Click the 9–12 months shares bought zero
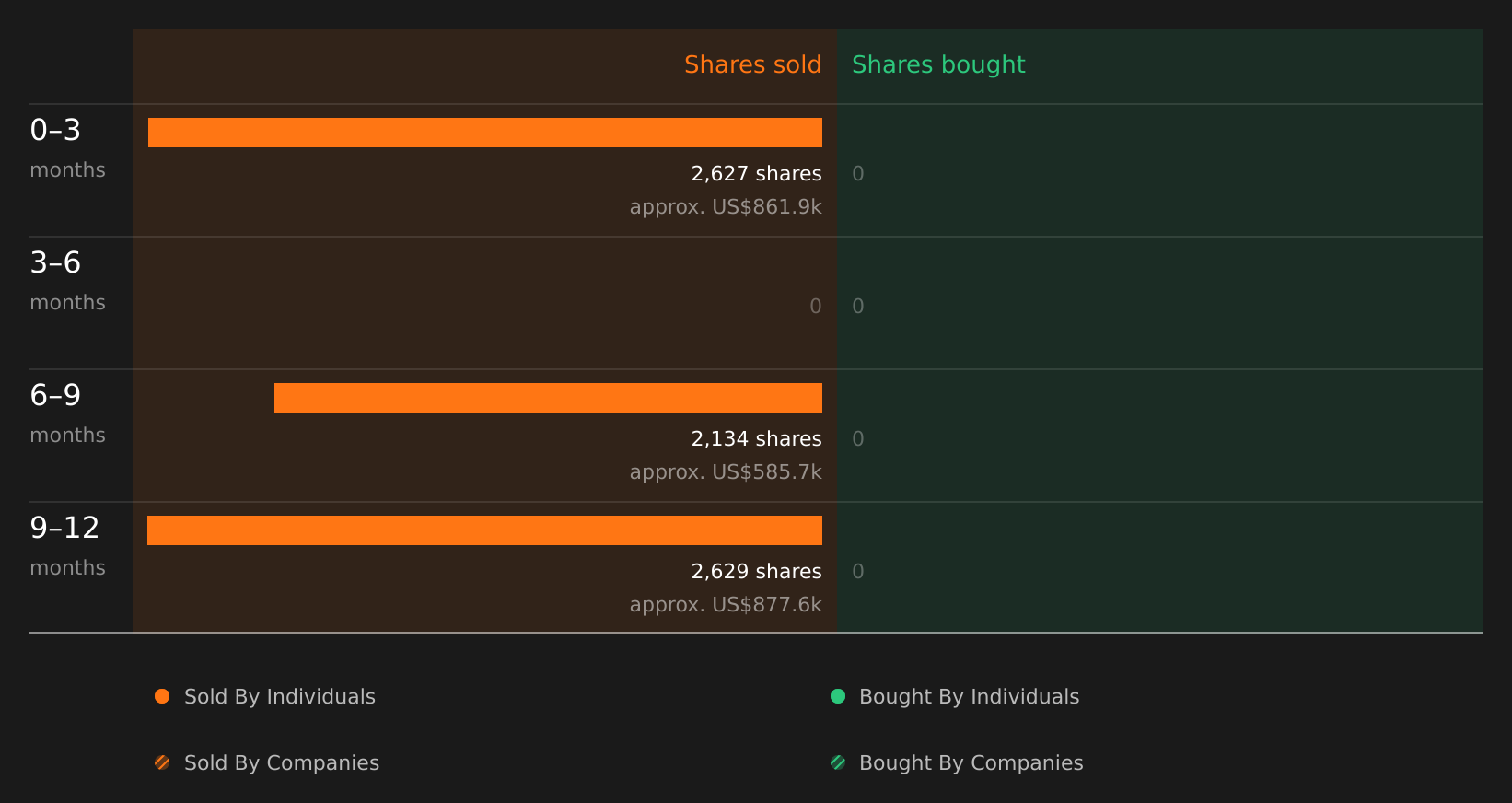Viewport: 1512px width, 803px height. pos(858,571)
